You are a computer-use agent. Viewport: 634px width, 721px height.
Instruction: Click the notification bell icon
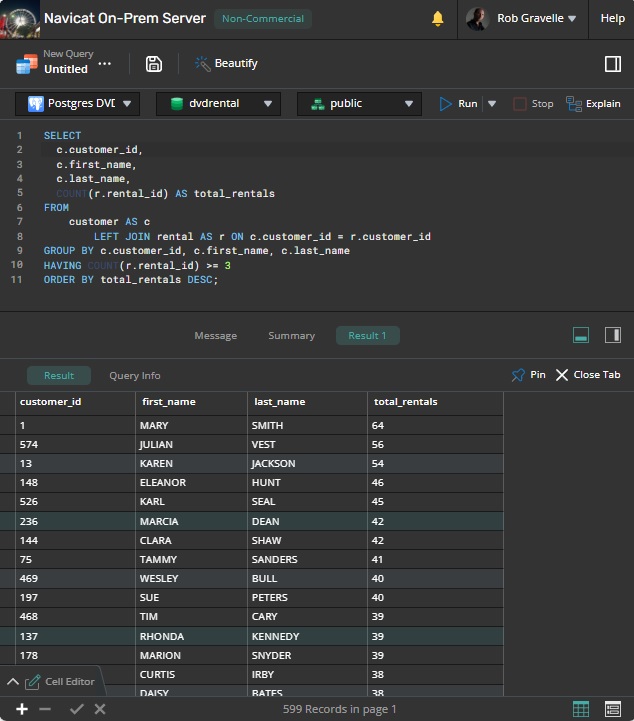click(438, 19)
